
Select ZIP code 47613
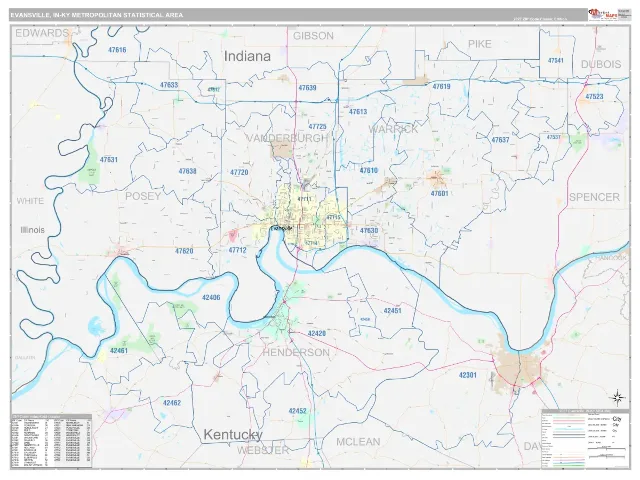(x=358, y=111)
